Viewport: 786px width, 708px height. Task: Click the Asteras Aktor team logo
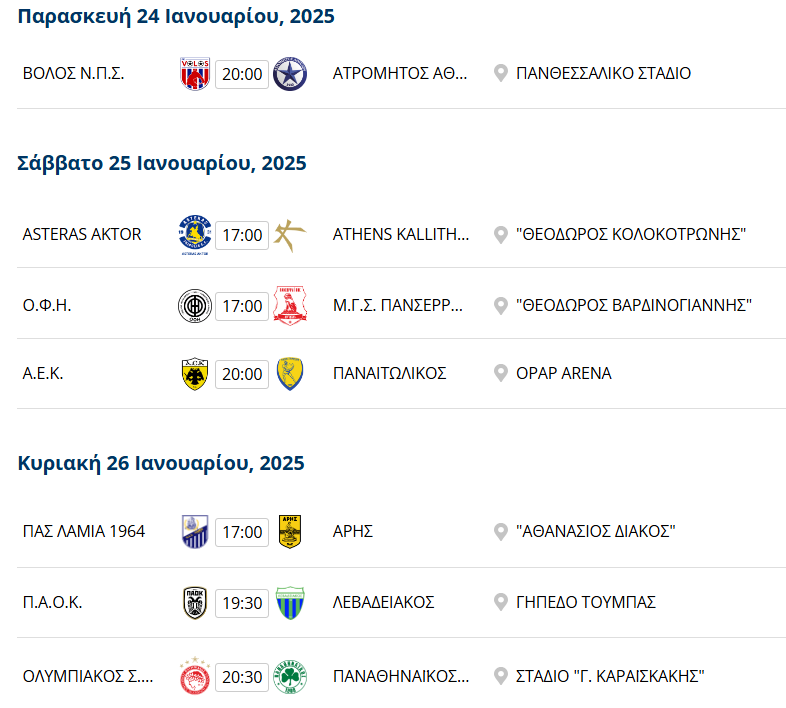tap(195, 235)
